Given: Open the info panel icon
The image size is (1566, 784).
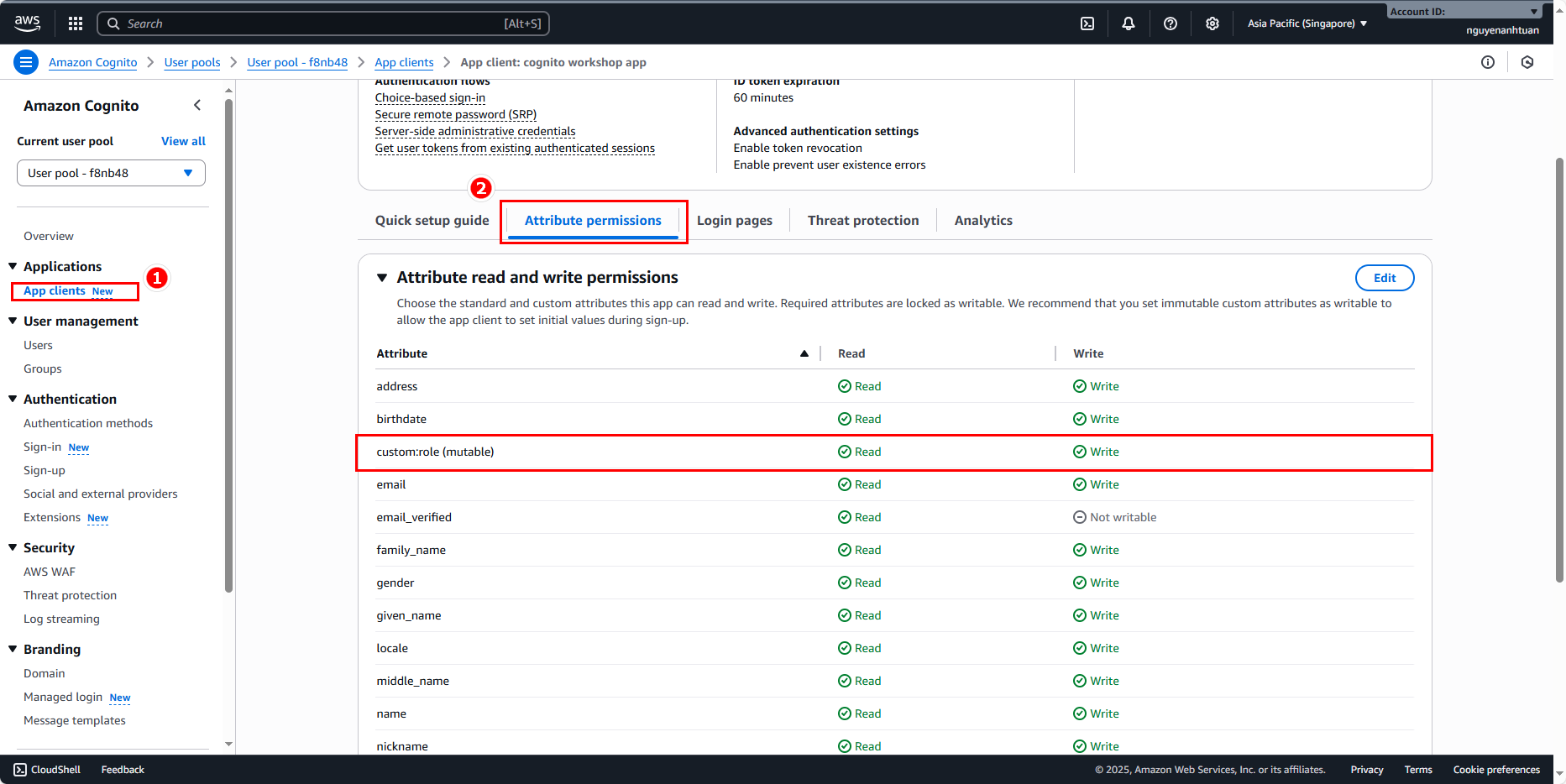Looking at the screenshot, I should 1488,62.
